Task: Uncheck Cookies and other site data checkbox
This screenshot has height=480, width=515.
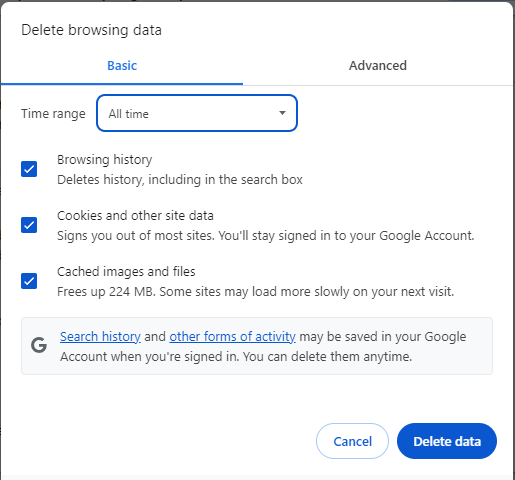Action: tap(29, 225)
